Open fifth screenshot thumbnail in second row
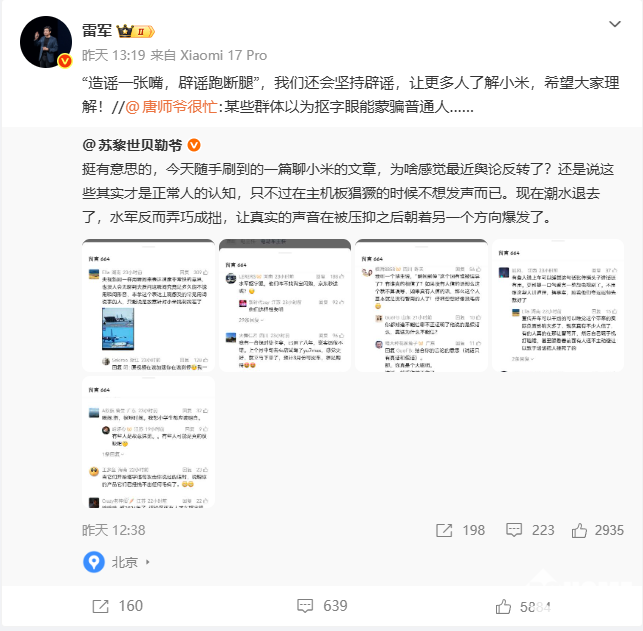This screenshot has height=631, width=643. pos(148,442)
